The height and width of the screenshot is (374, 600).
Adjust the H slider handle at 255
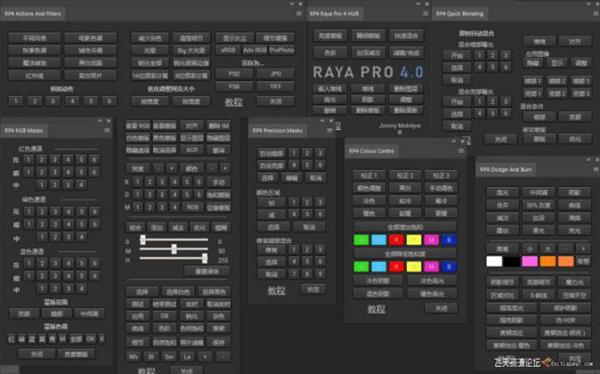205,258
